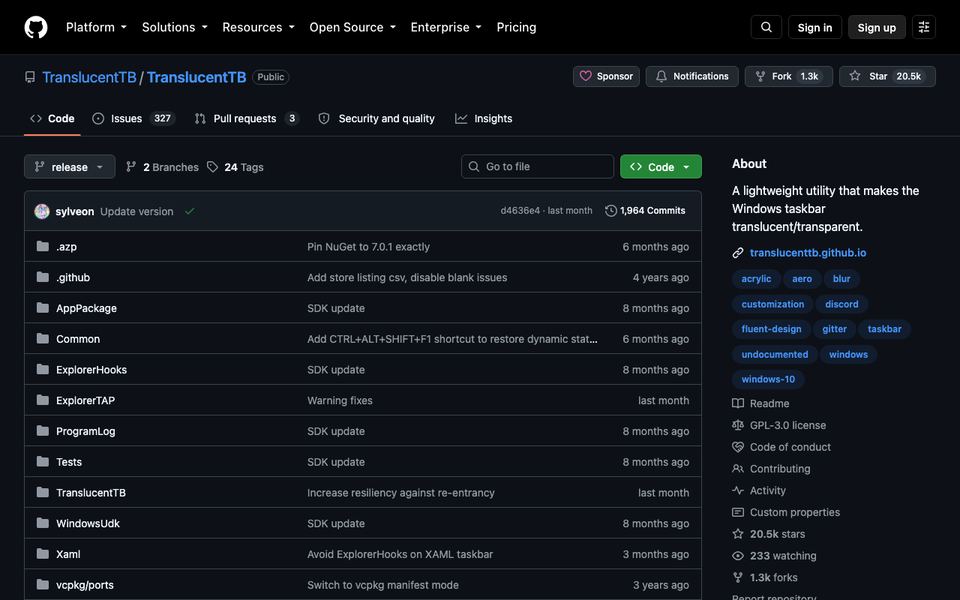Expand the Solutions menu
This screenshot has width=960, height=600.
click(174, 27)
